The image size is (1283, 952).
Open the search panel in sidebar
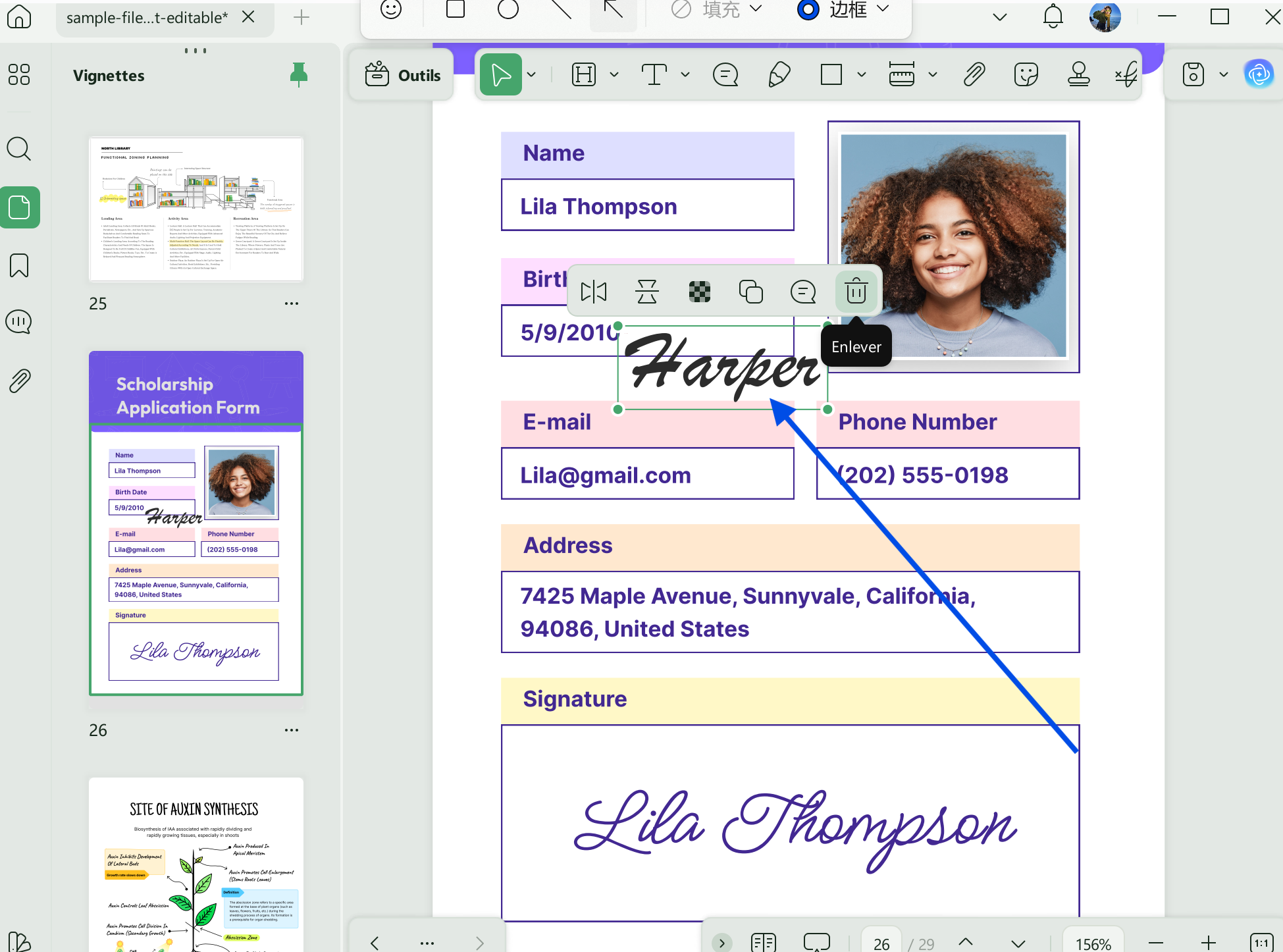(19, 149)
